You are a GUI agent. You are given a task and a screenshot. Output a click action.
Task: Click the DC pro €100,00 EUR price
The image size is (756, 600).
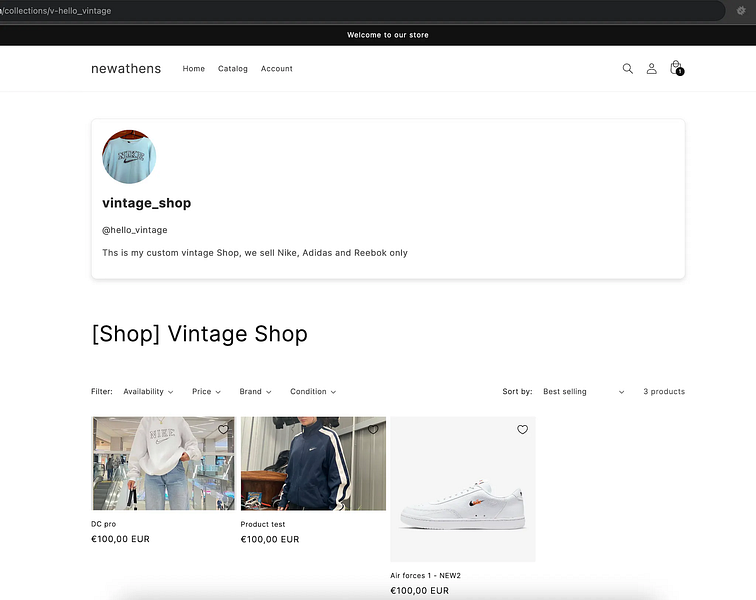pos(121,539)
